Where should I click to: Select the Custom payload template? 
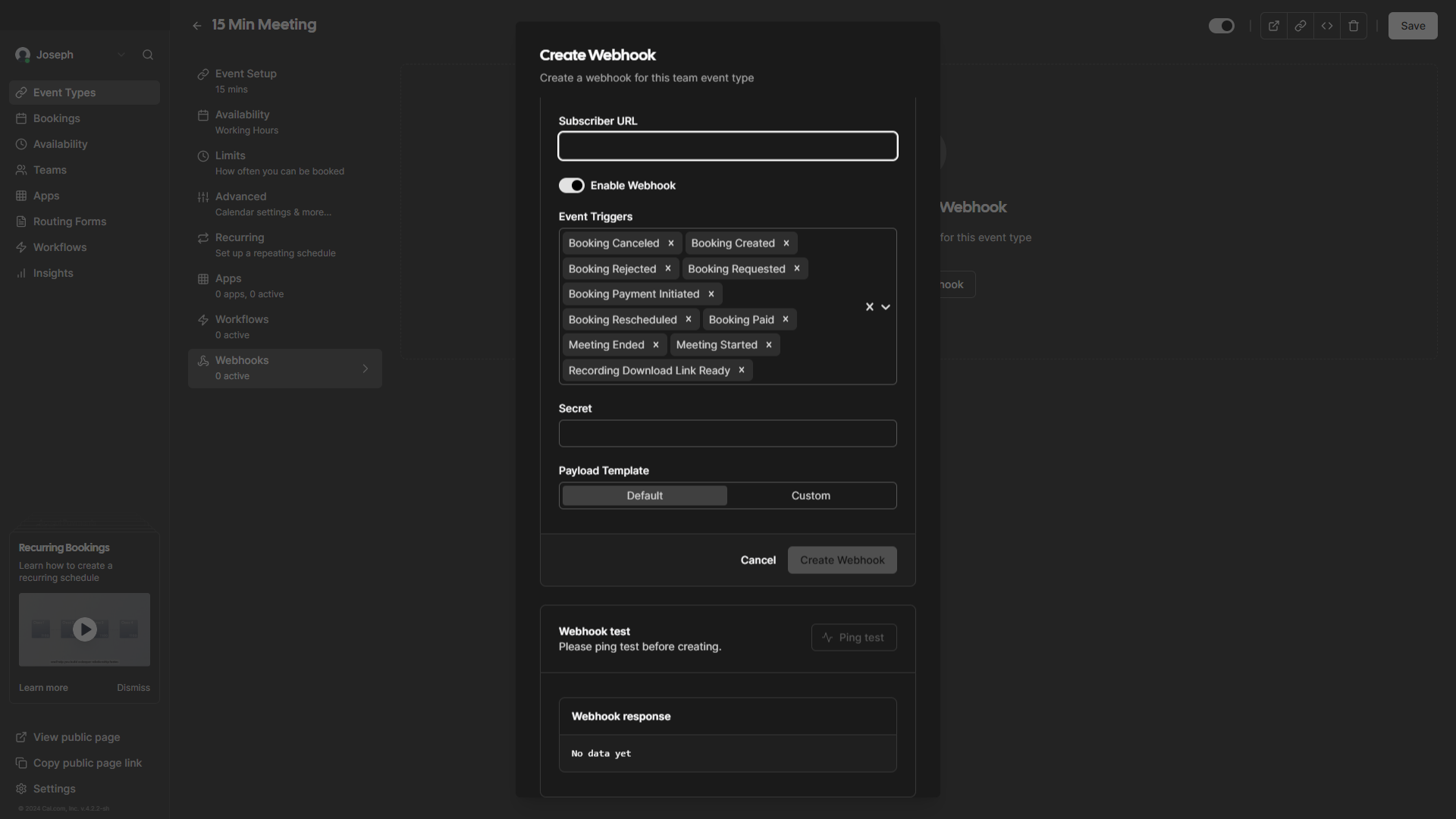811,496
